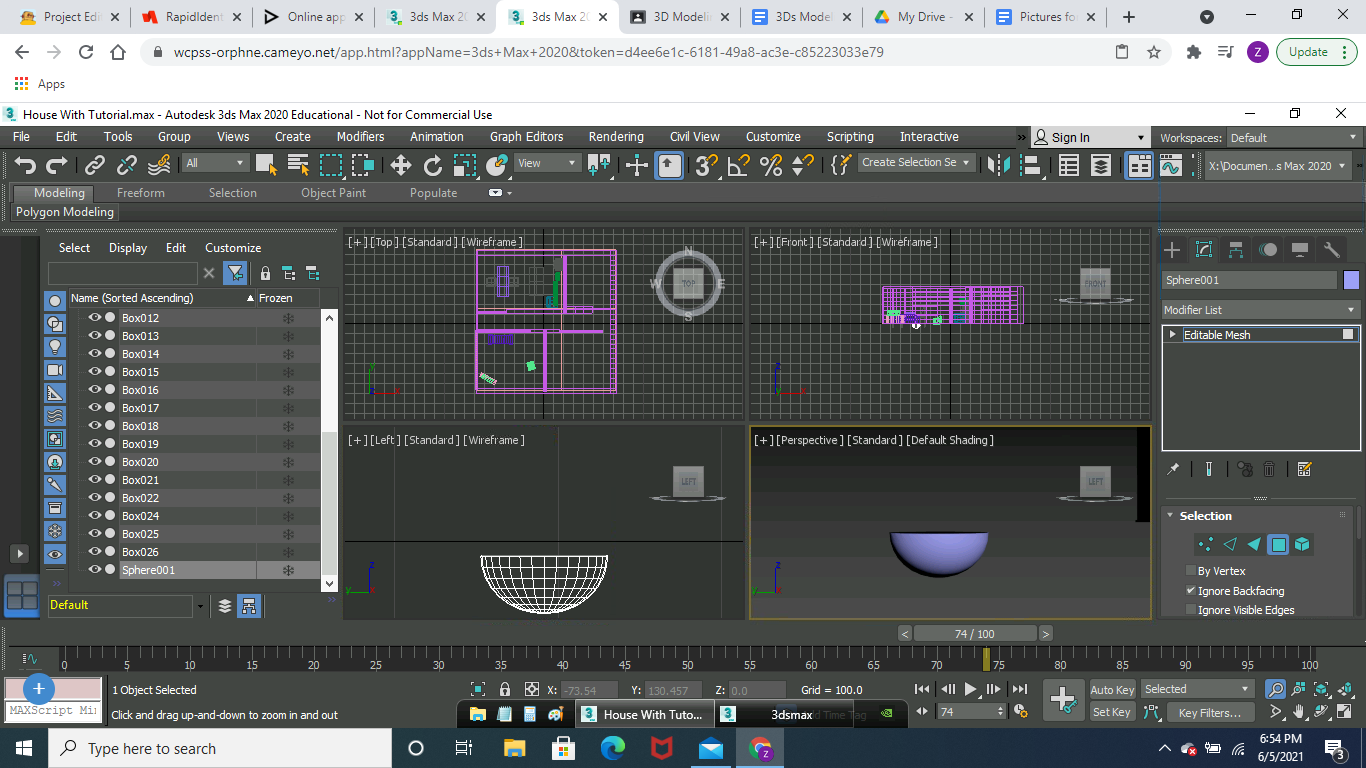Toggle frozen state of Box016

tap(288, 390)
